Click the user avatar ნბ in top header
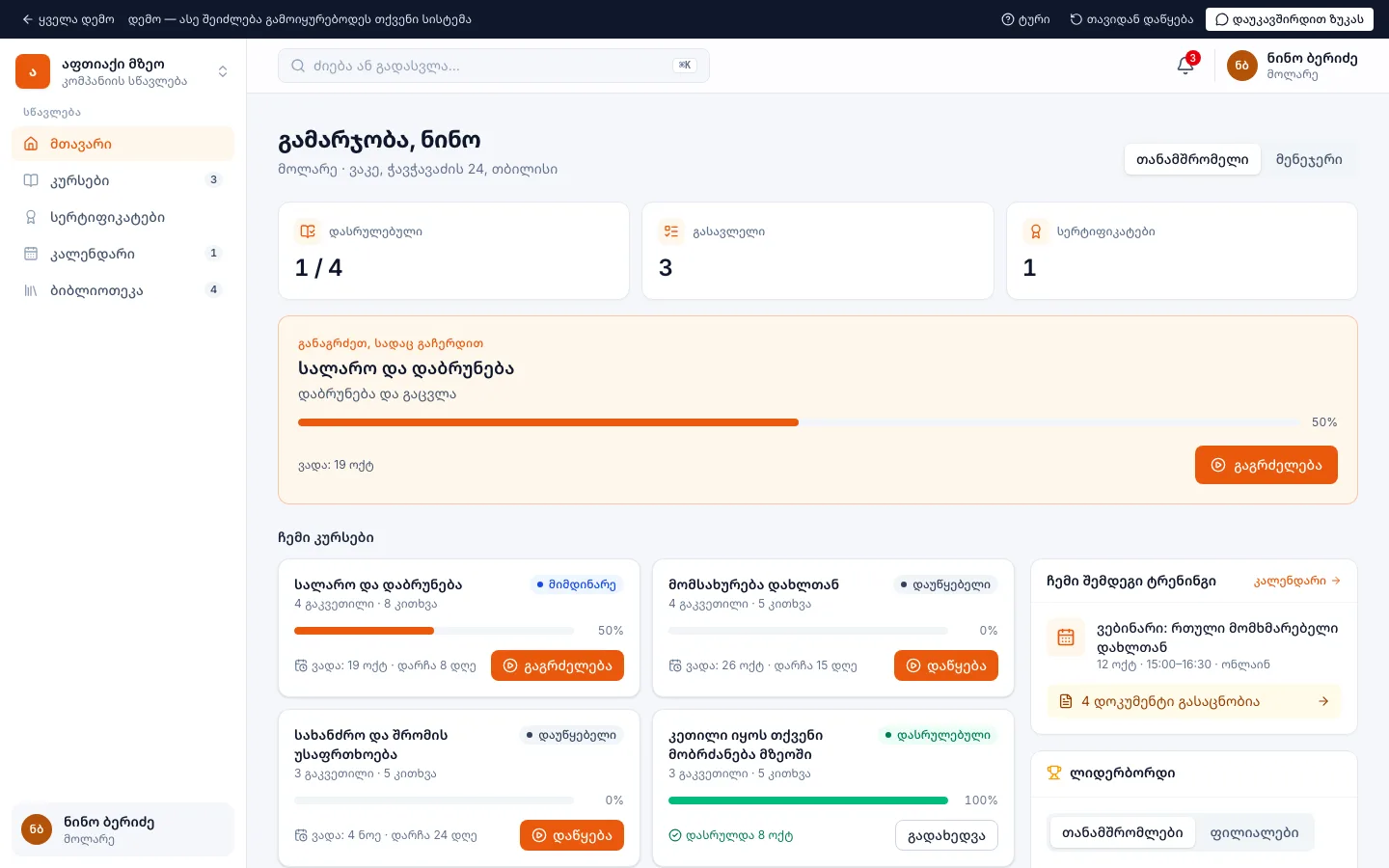Viewport: 1389px width, 868px height. (1241, 66)
